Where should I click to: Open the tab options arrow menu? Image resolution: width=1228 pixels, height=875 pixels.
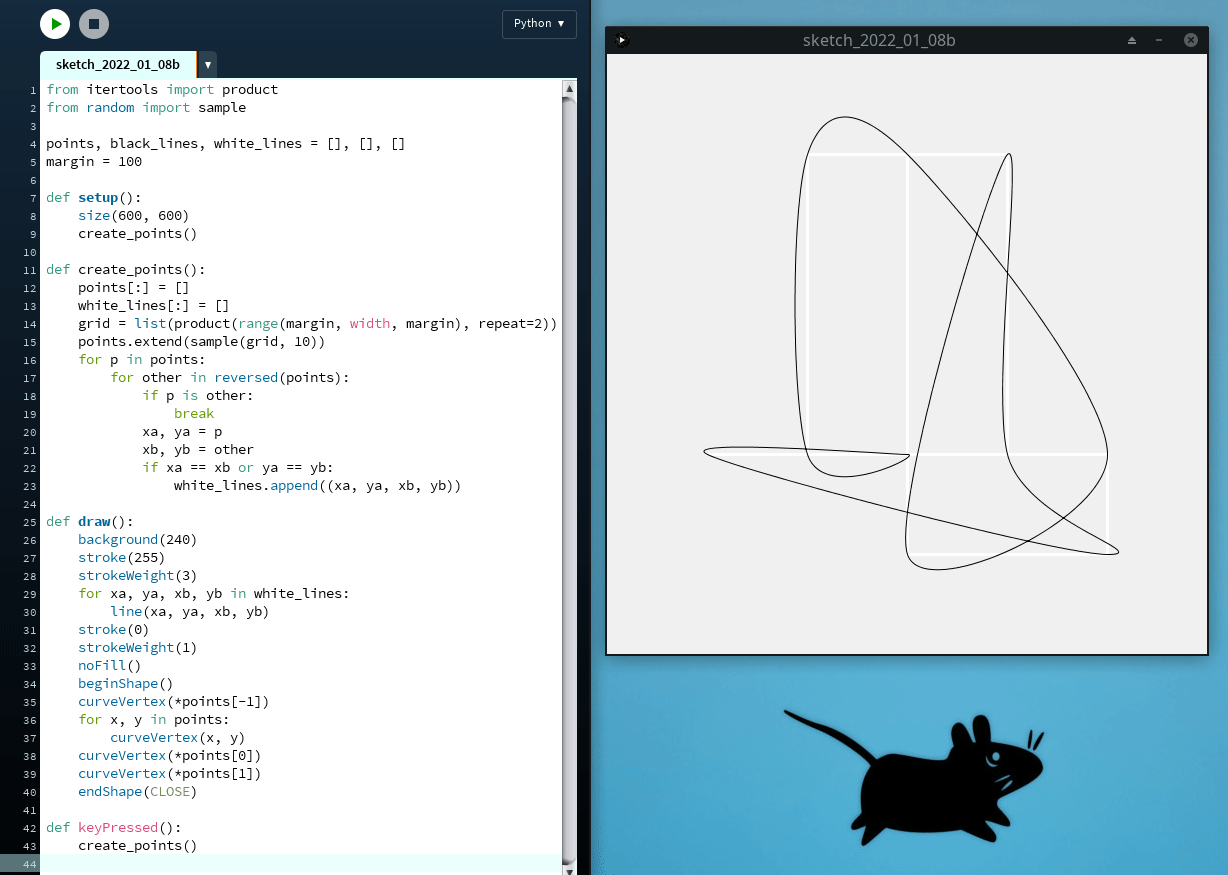tap(208, 65)
